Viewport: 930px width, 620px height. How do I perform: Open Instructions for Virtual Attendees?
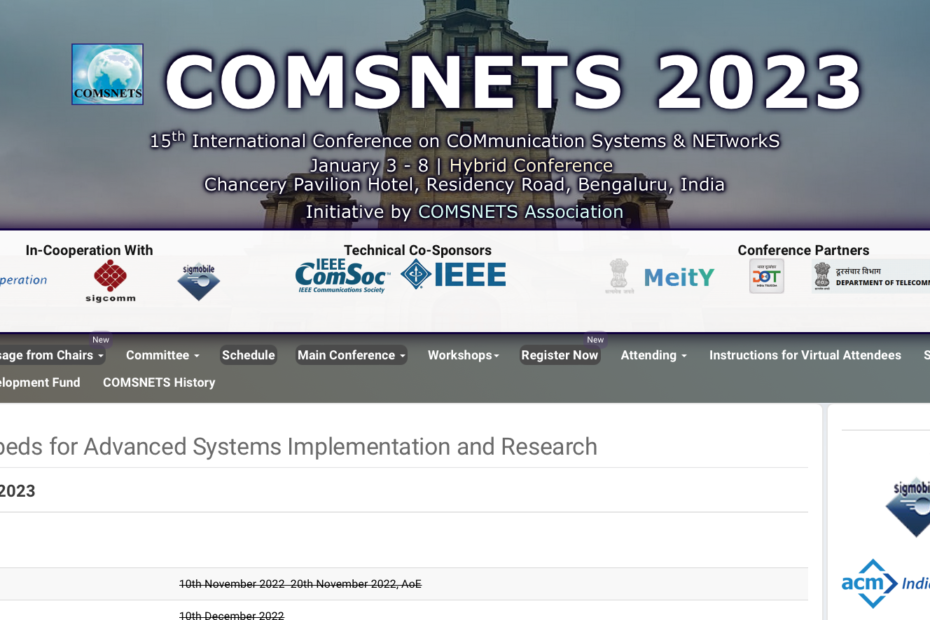click(805, 355)
